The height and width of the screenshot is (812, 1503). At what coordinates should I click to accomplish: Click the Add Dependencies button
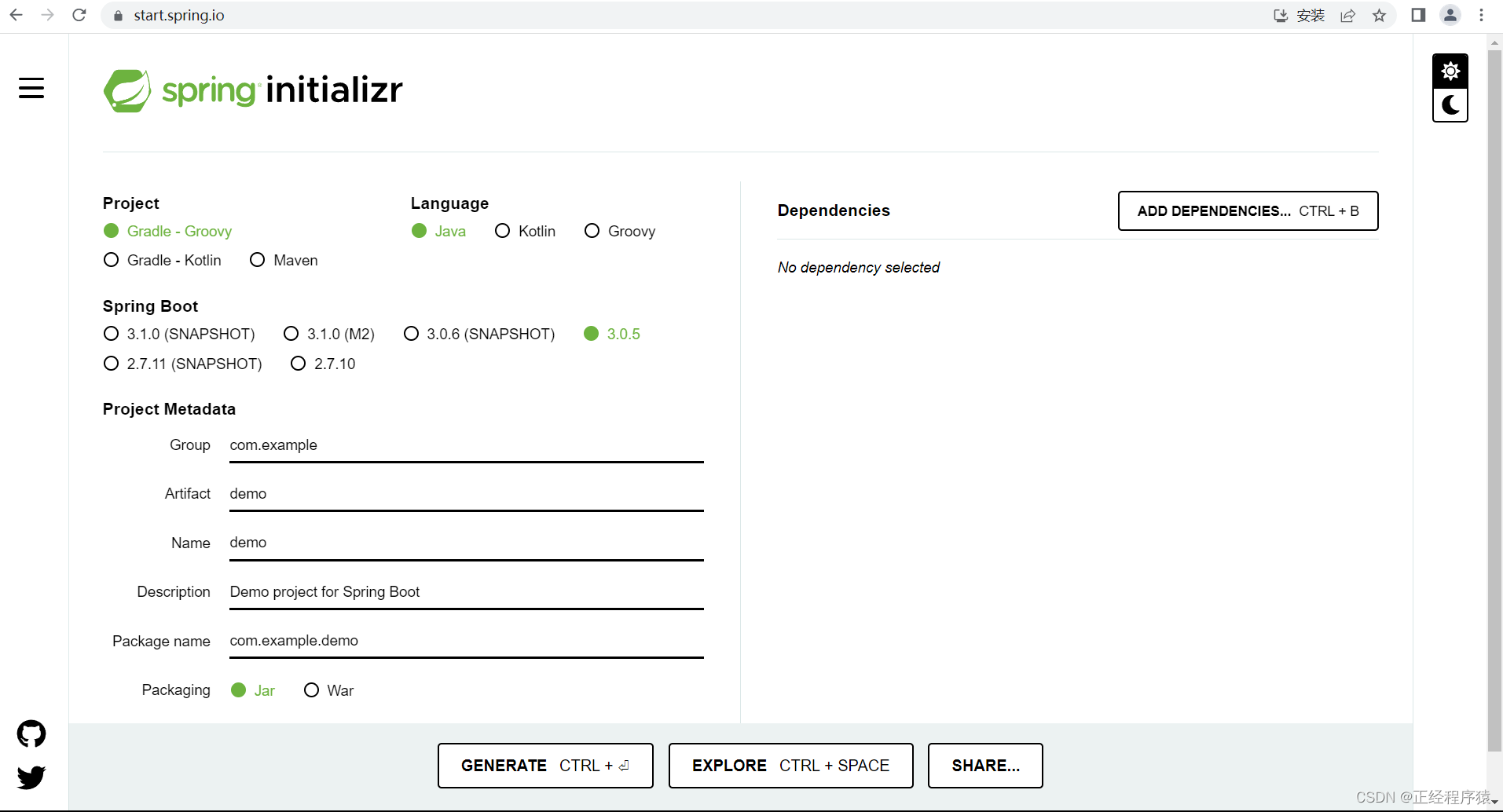(x=1248, y=210)
